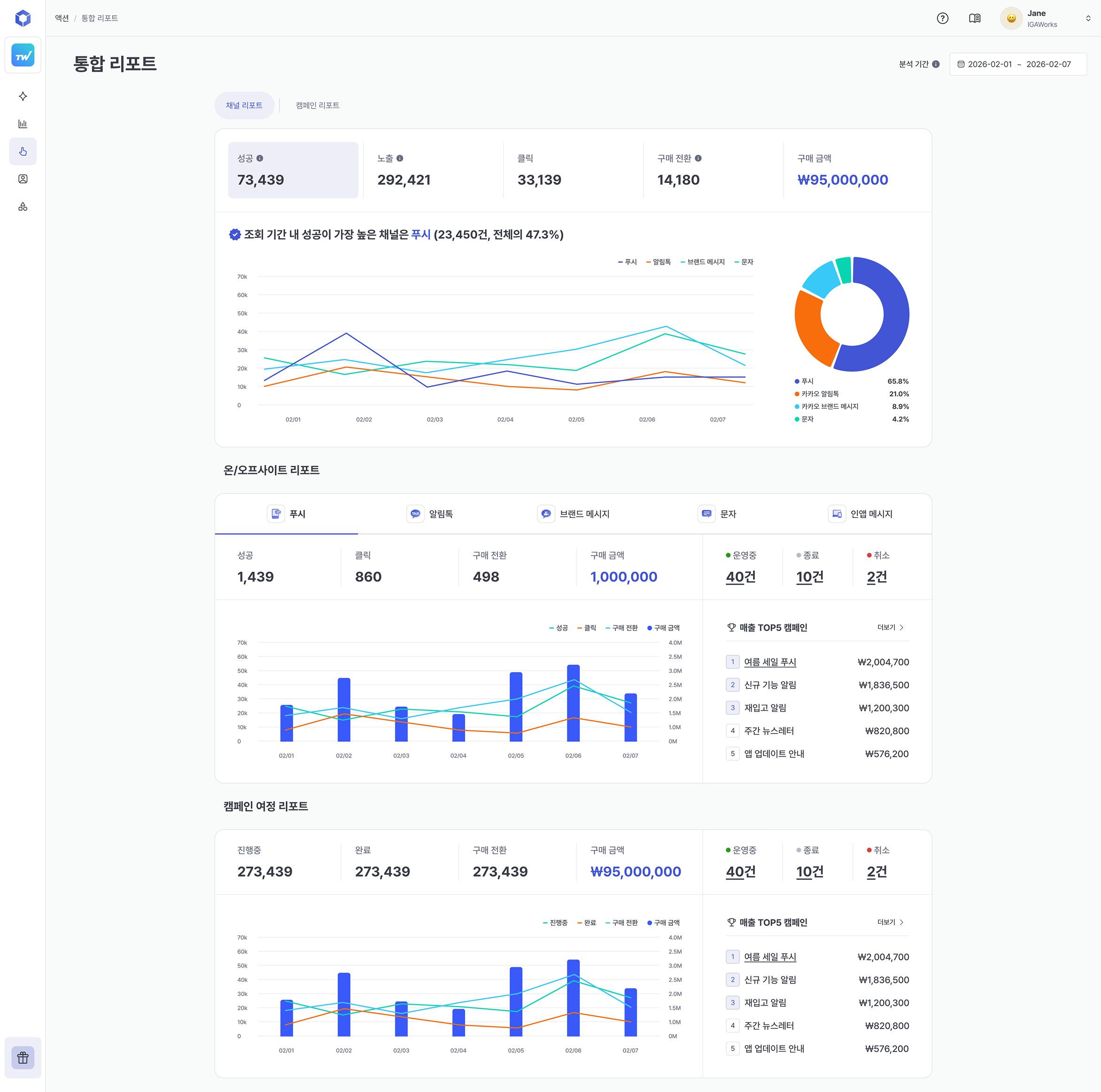
Task: Click the TW workspace logo
Action: pos(23,55)
